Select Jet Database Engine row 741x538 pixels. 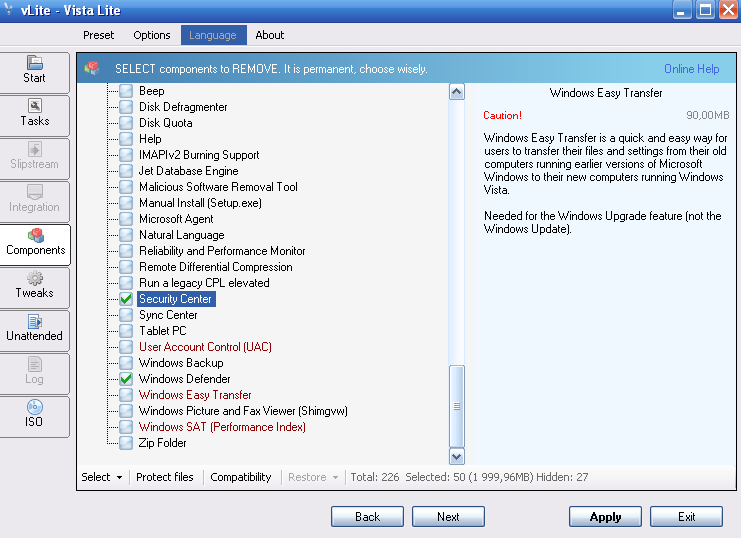[x=189, y=171]
